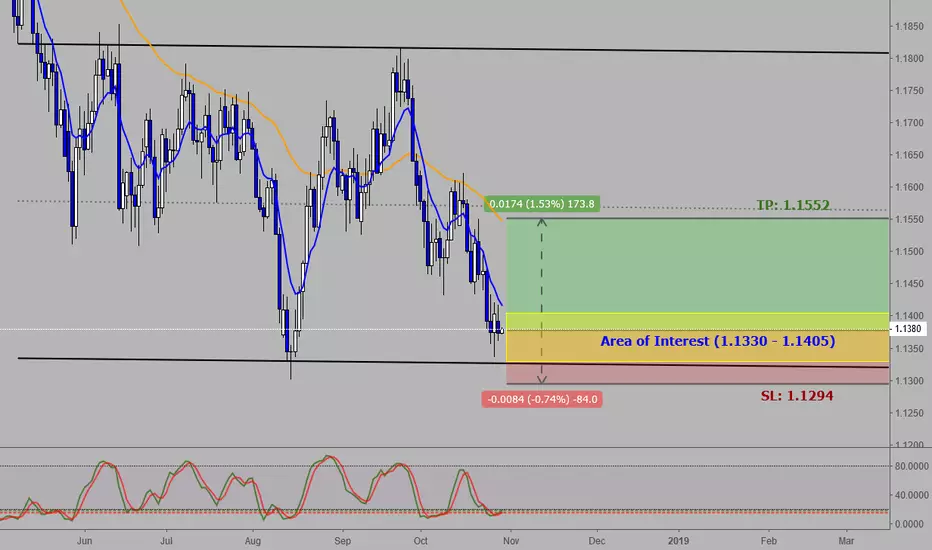Click the 1.1600 price axis label
The image size is (932, 550).
pyautogui.click(x=909, y=187)
